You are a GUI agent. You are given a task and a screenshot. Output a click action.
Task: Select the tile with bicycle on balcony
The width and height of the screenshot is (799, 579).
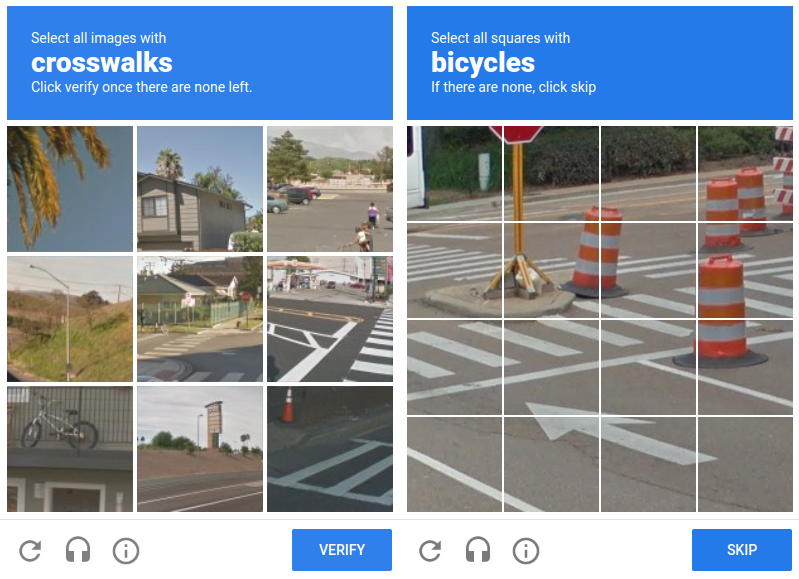pyautogui.click(x=70, y=449)
